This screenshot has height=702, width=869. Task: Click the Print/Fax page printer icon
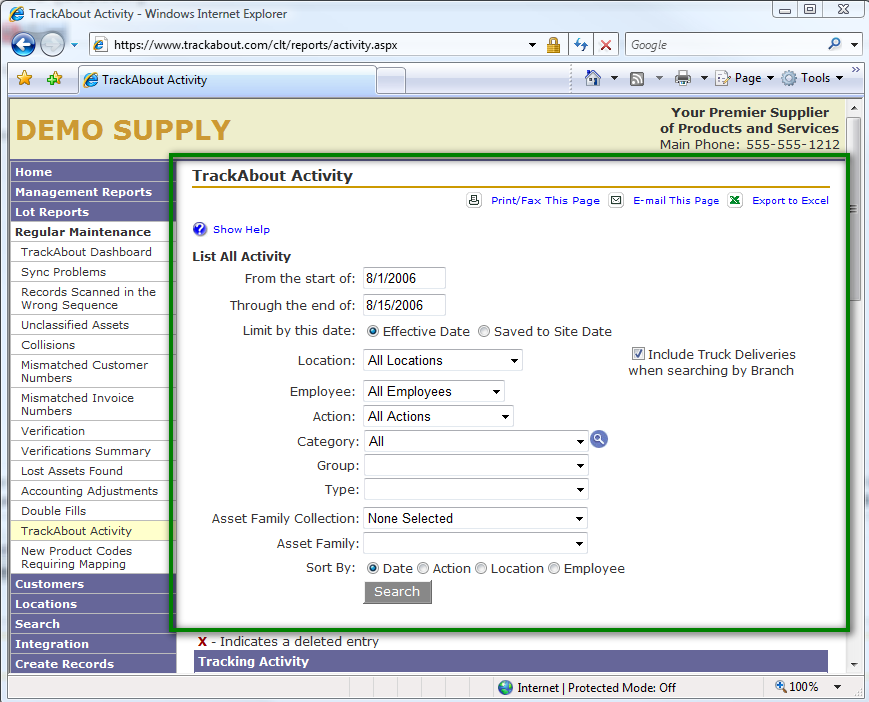click(474, 200)
